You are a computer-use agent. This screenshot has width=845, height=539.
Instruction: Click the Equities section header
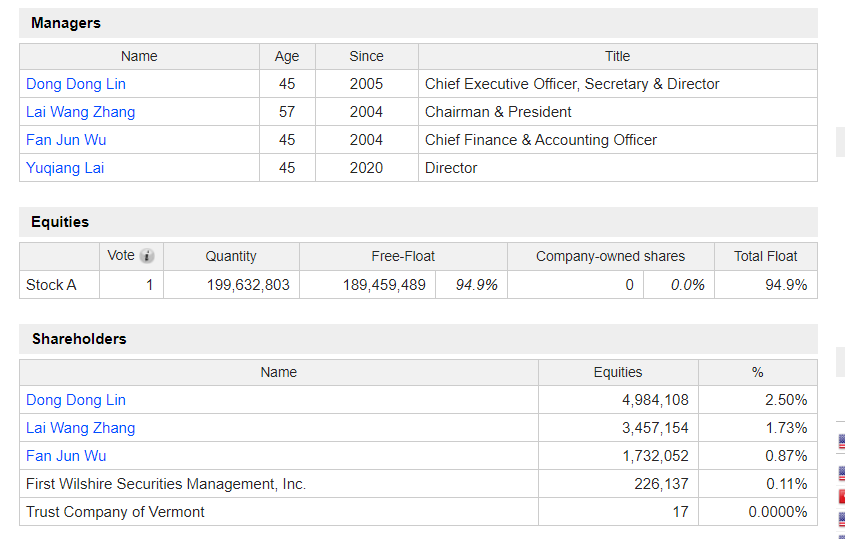coord(60,222)
